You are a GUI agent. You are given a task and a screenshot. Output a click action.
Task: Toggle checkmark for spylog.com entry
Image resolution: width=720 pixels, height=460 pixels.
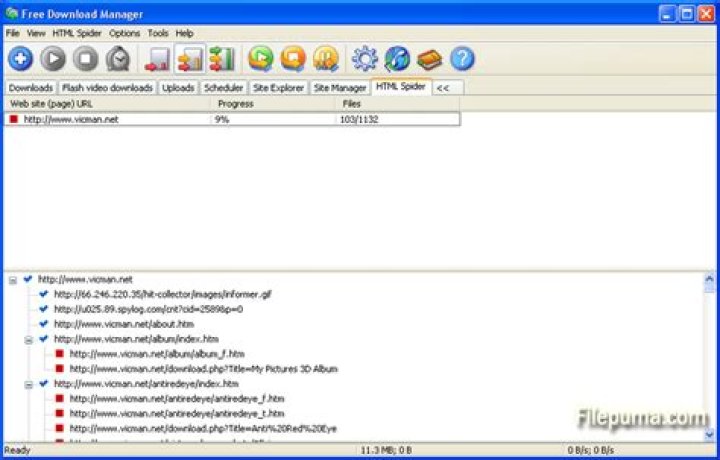point(44,309)
